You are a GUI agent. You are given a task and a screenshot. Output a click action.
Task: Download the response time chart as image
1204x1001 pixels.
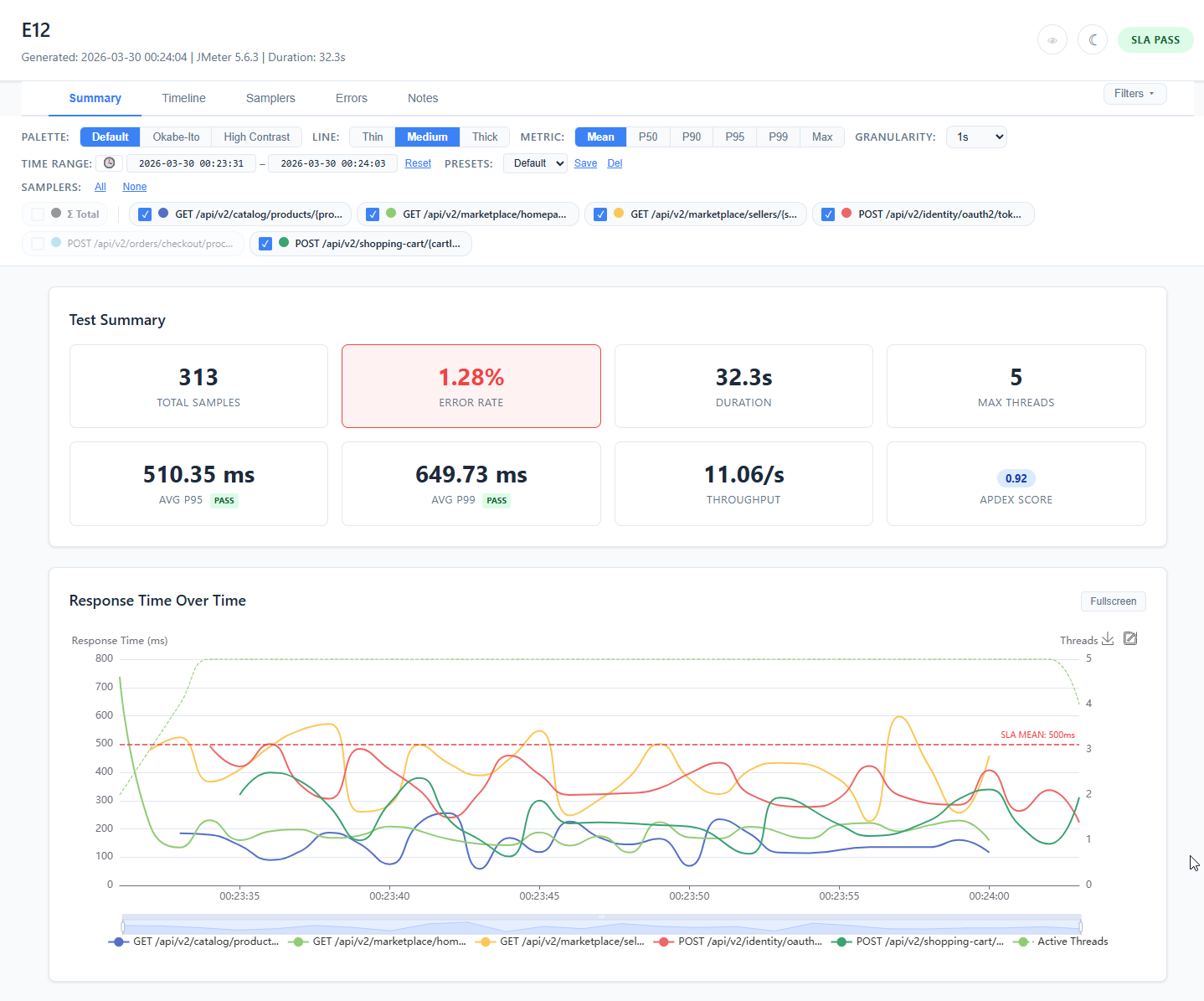pos(1108,639)
